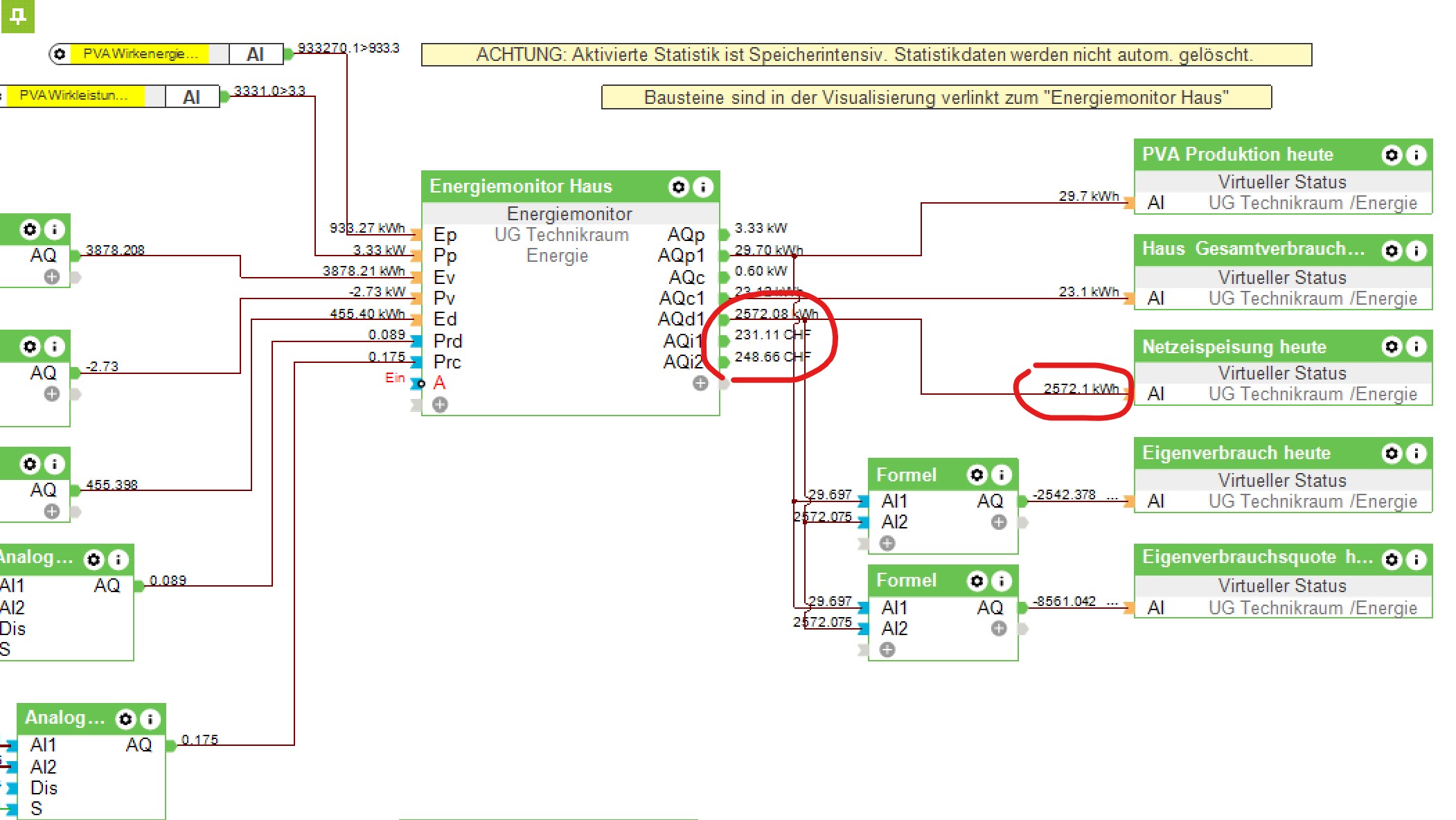1456x820 pixels.
Task: Select AI2 input of upper Formel block
Action: click(895, 522)
